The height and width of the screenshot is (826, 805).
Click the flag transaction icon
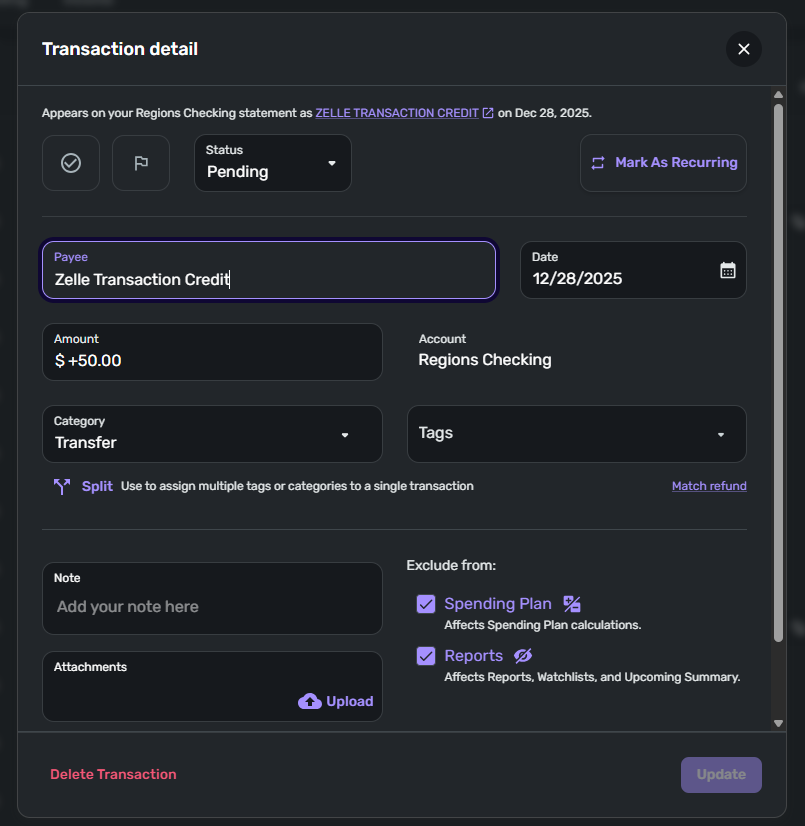point(141,163)
